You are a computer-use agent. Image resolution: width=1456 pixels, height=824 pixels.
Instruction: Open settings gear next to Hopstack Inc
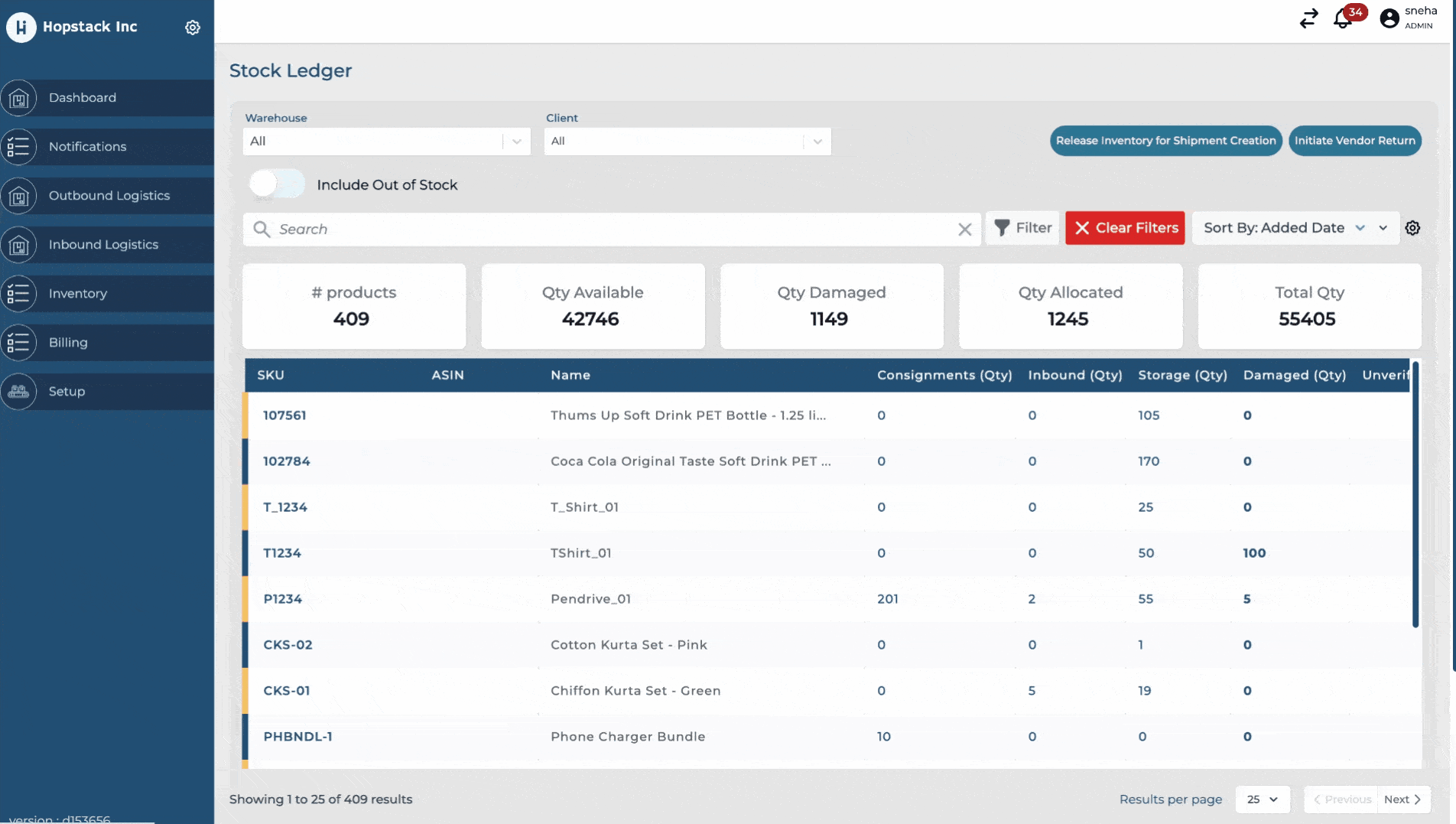[x=193, y=28]
